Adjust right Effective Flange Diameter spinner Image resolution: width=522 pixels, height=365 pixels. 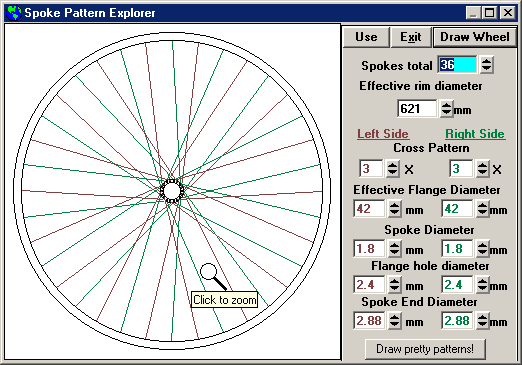pos(482,209)
